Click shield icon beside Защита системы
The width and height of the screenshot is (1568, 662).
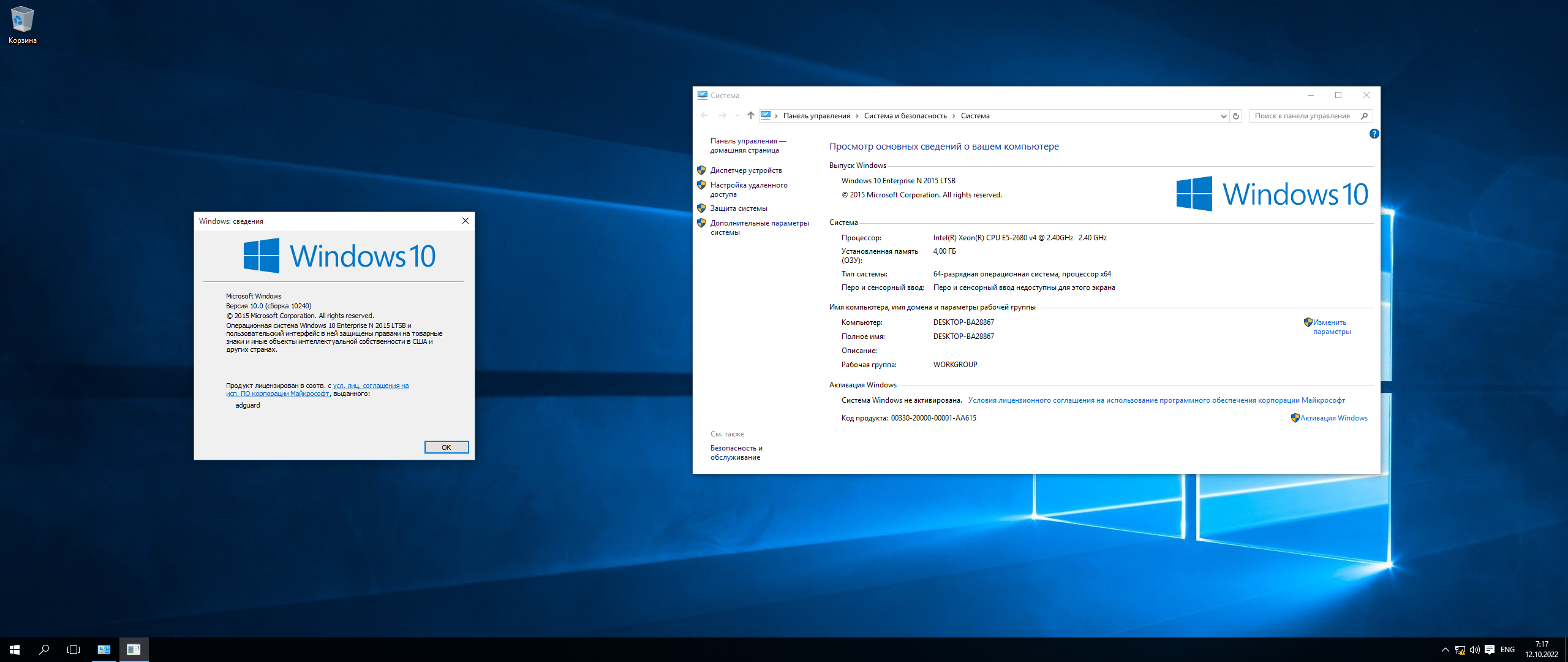click(701, 208)
